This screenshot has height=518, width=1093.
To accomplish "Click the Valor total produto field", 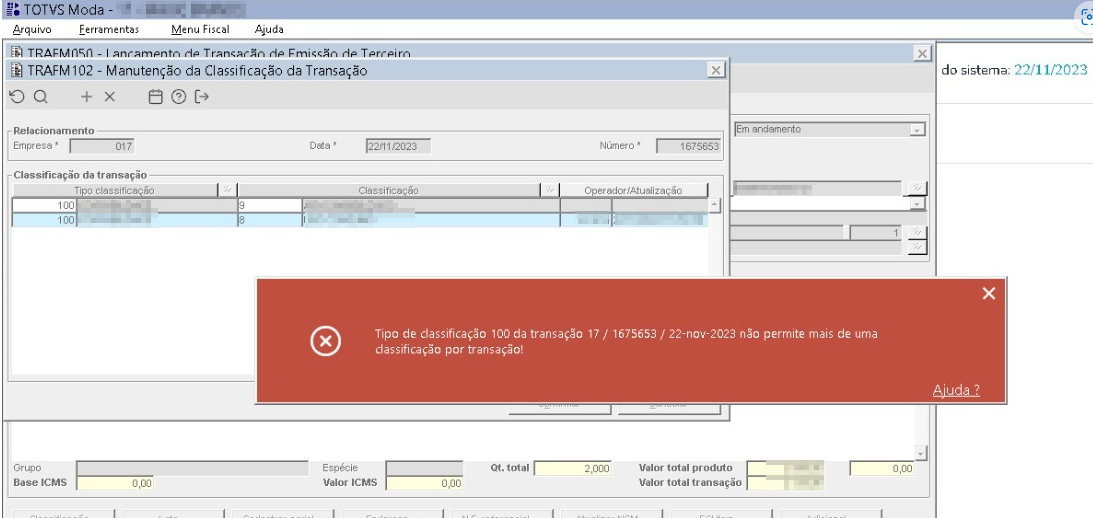I will [x=785, y=469].
